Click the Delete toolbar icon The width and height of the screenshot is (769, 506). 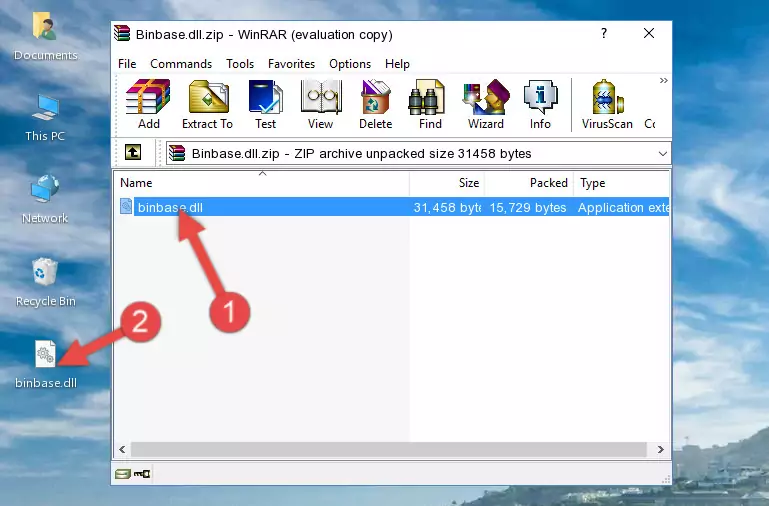[375, 104]
